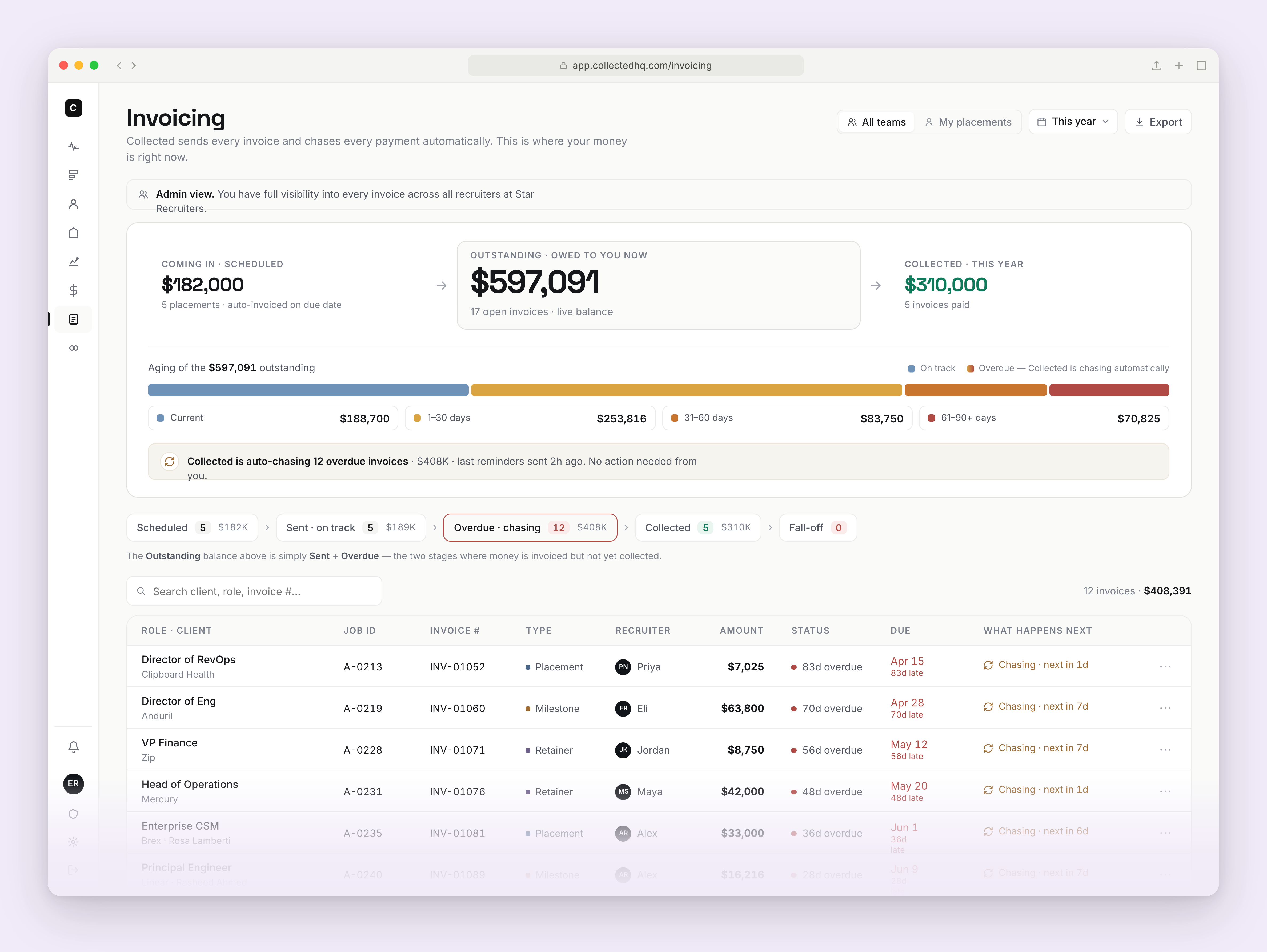Click Maya's MS avatar

click(x=623, y=792)
